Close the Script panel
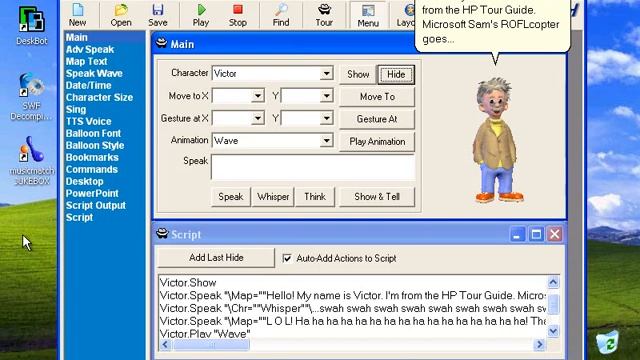The height and width of the screenshot is (360, 640). 555,235
